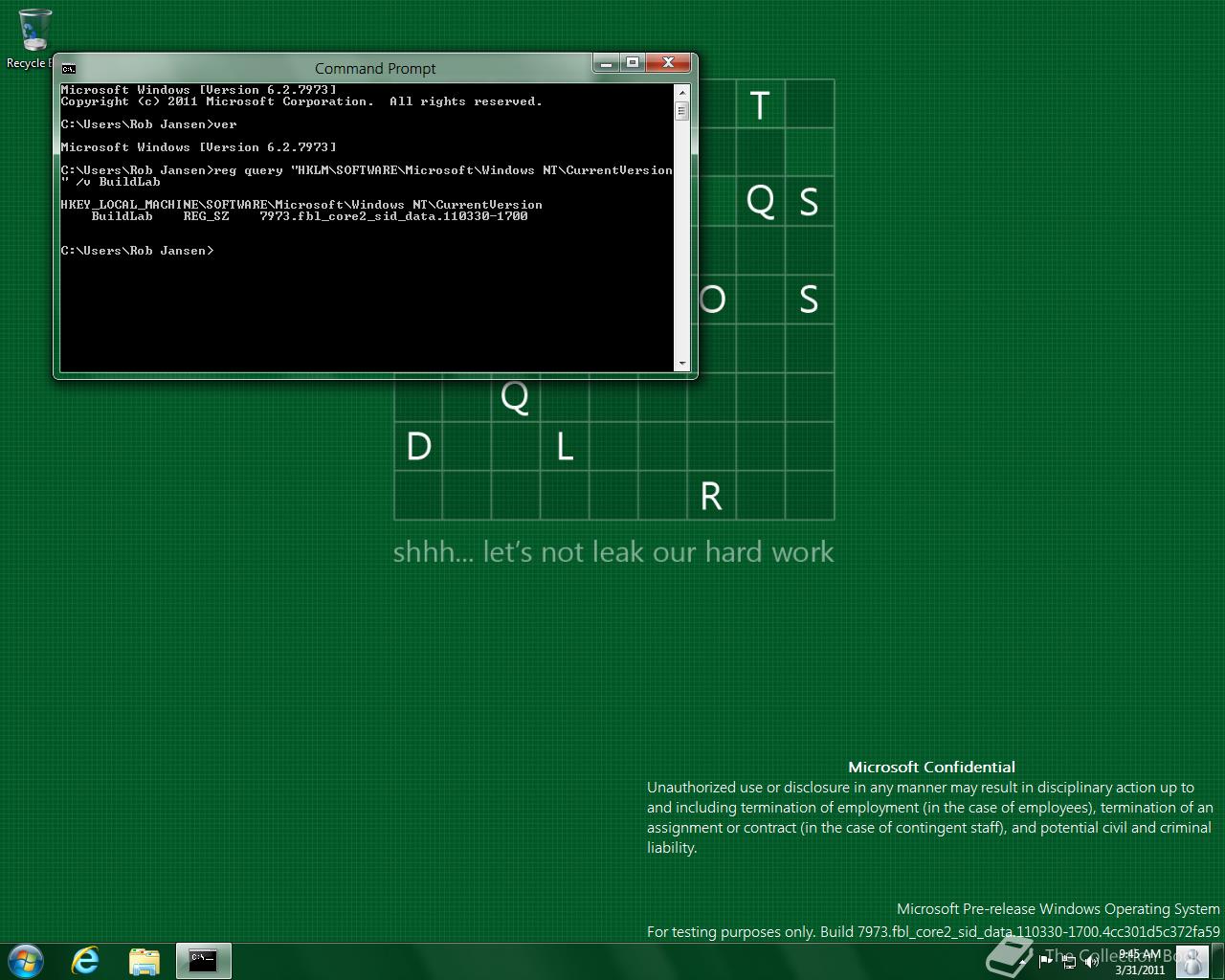
Task: Click the Copyright (c) 2011 Microsoft Corporation line
Action: (301, 101)
